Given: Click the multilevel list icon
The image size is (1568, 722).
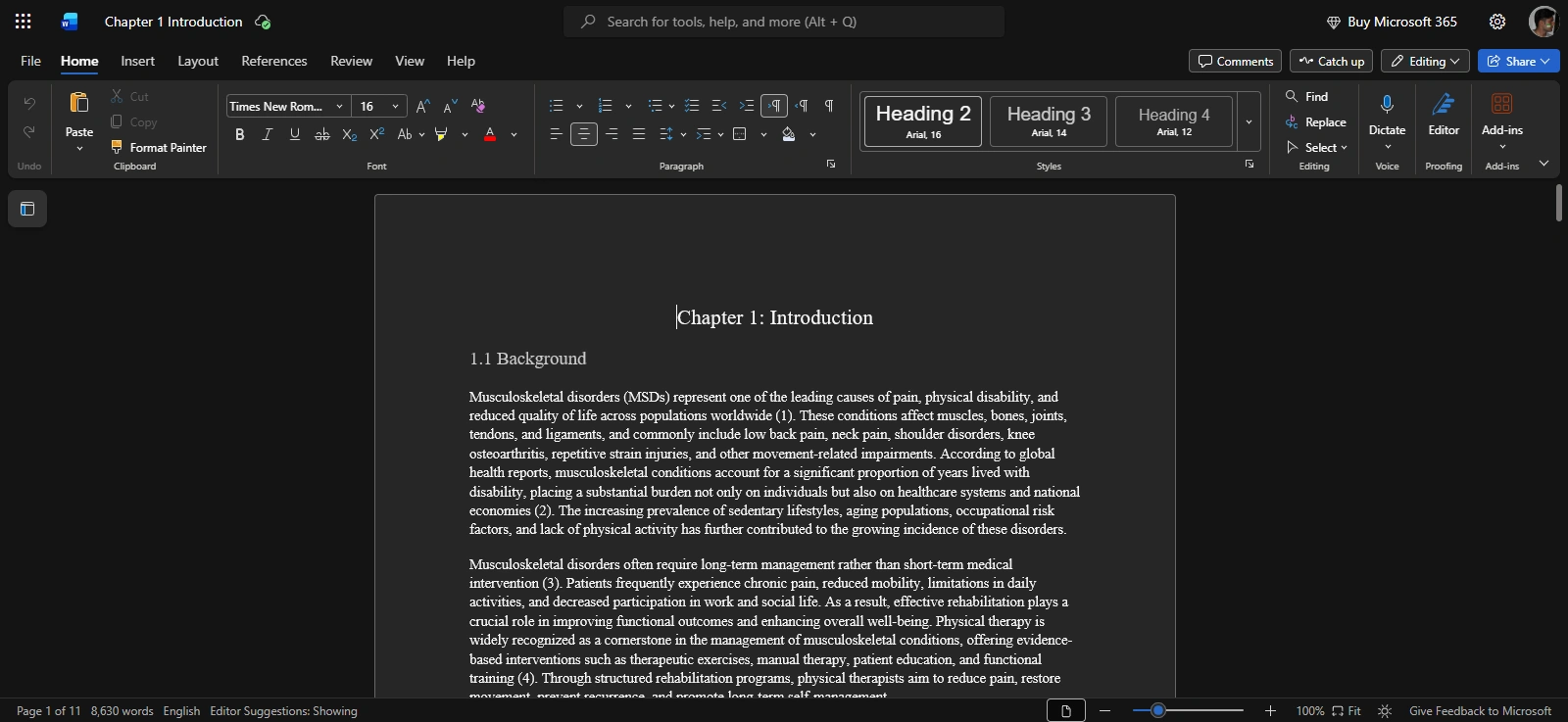Looking at the screenshot, I should pyautogui.click(x=655, y=106).
